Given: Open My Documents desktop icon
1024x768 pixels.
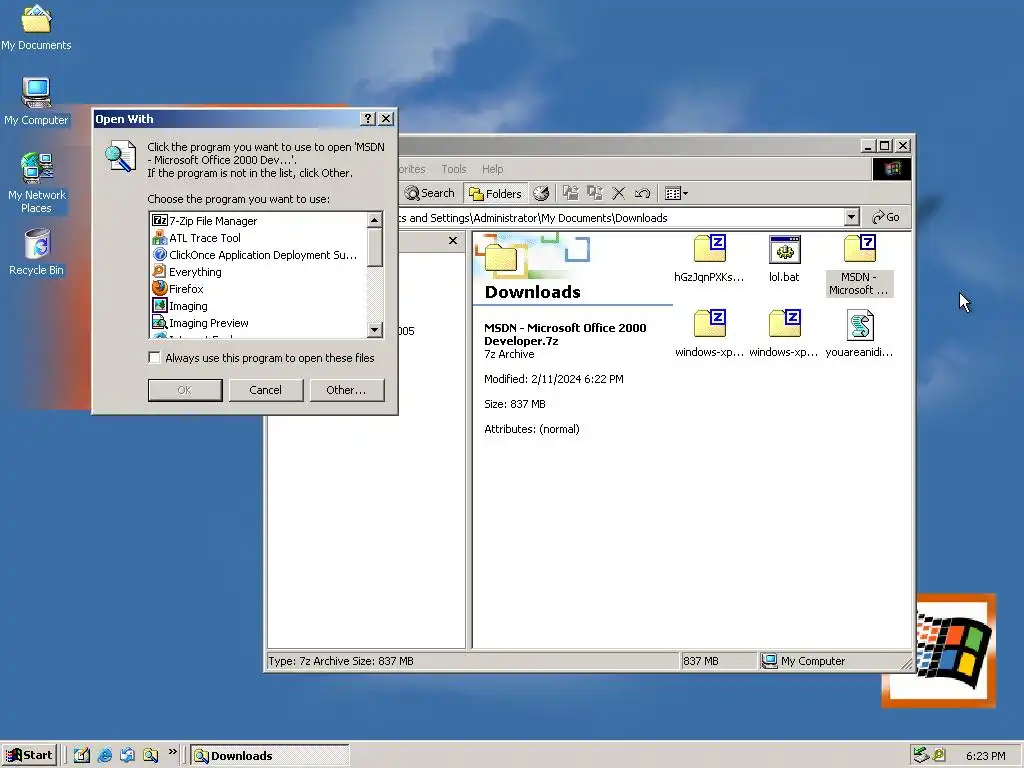Looking at the screenshot, I should (x=36, y=28).
